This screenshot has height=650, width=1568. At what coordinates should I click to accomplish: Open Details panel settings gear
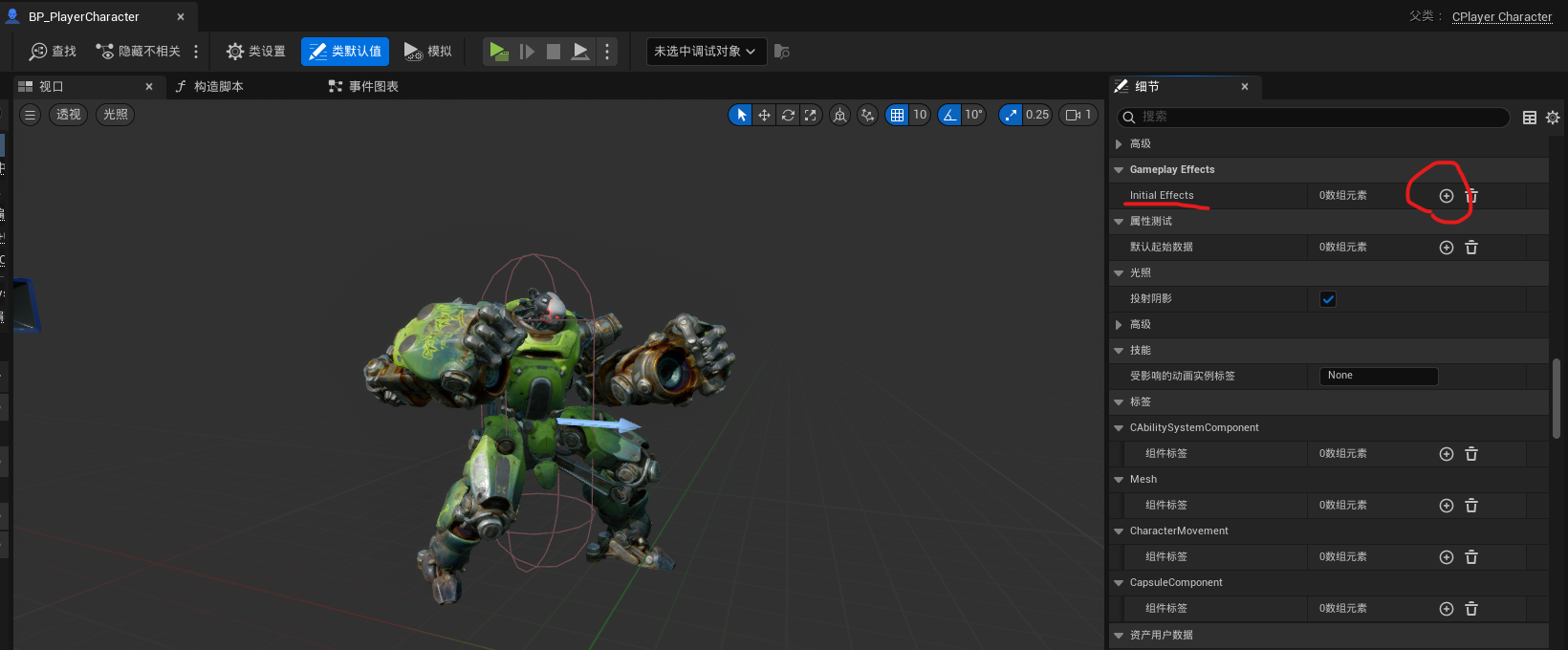pyautogui.click(x=1553, y=118)
